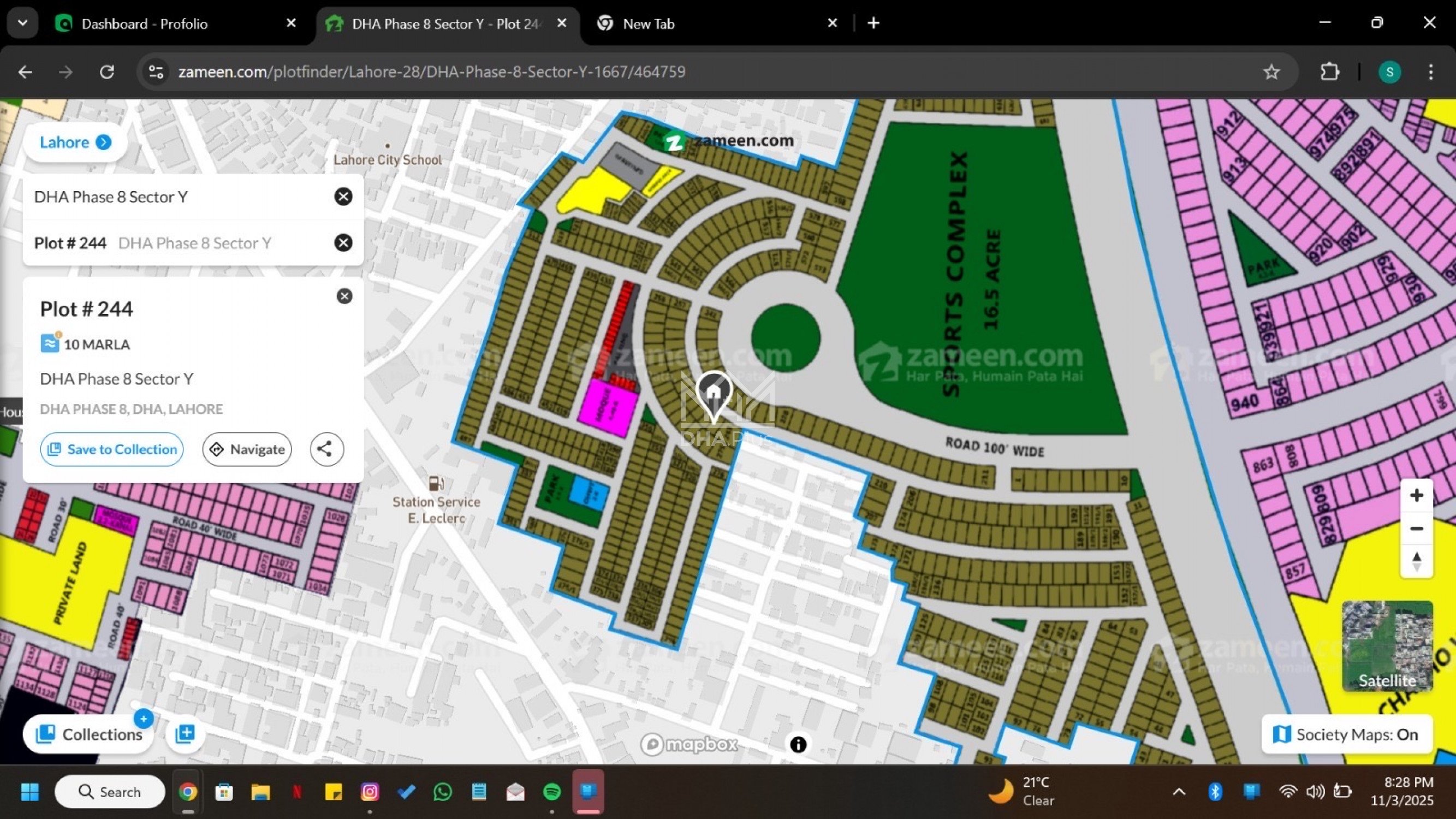Image resolution: width=1456 pixels, height=819 pixels.
Task: Bookmark the page with the star icon
Action: [1271, 72]
